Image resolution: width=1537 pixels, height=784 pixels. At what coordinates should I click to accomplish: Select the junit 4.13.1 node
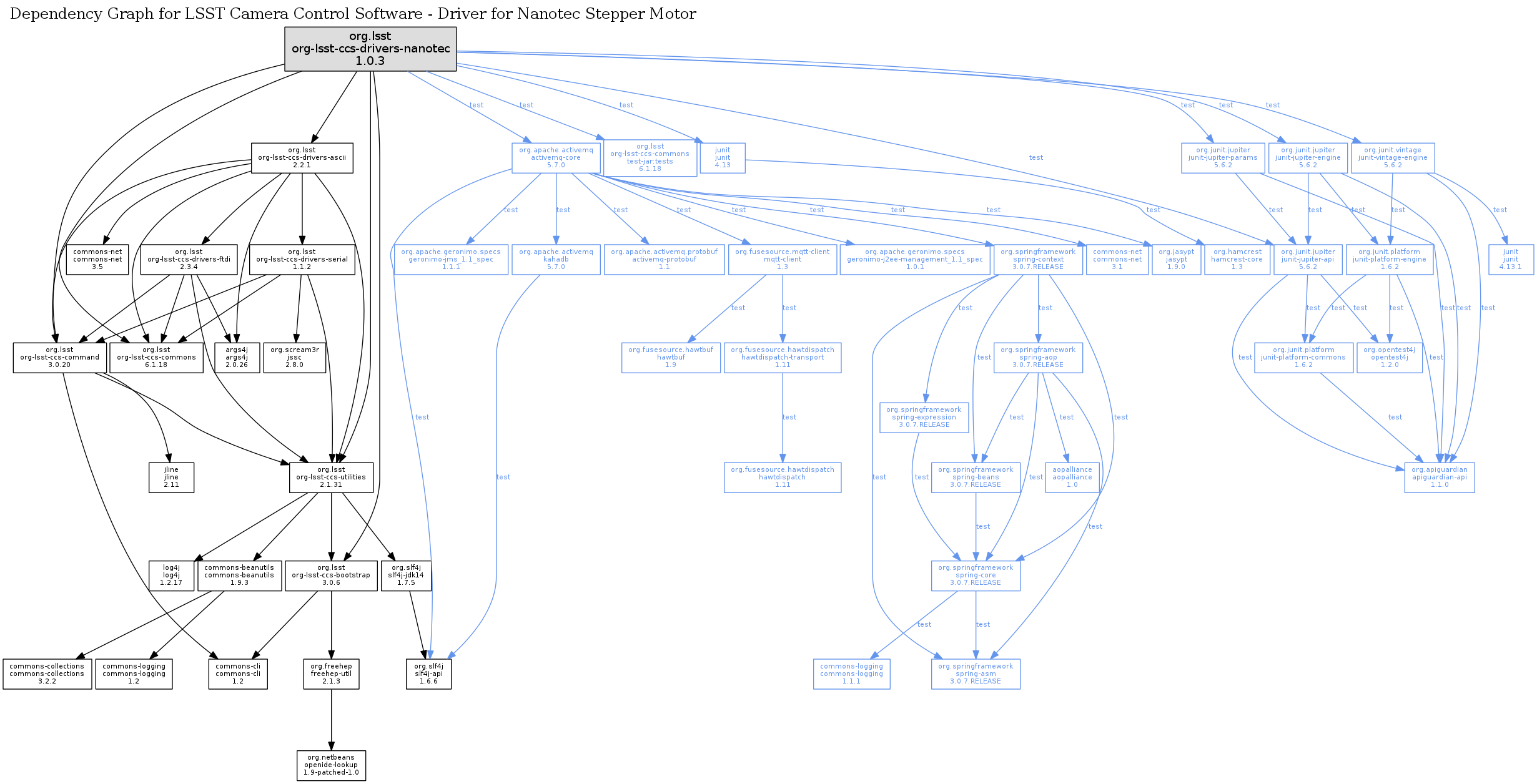[1510, 260]
